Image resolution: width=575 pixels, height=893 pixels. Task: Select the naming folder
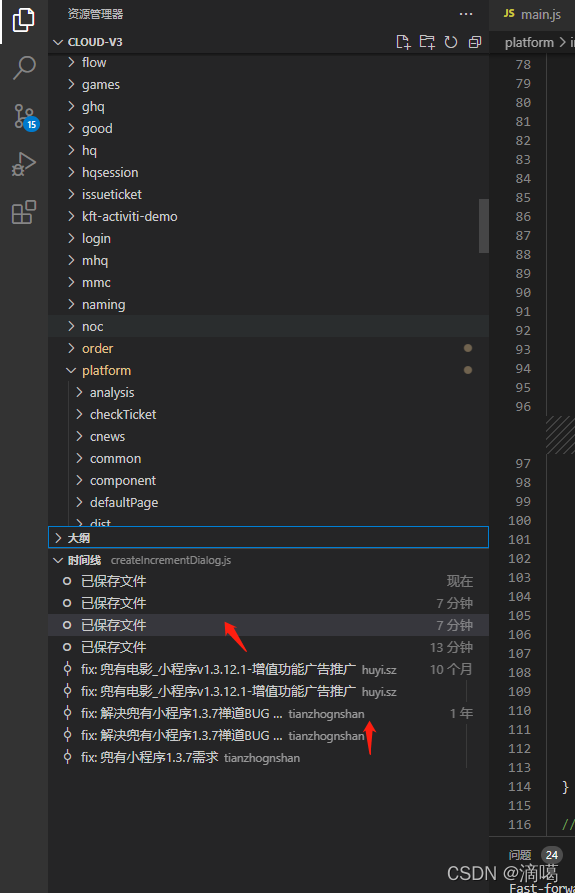coord(269,305)
